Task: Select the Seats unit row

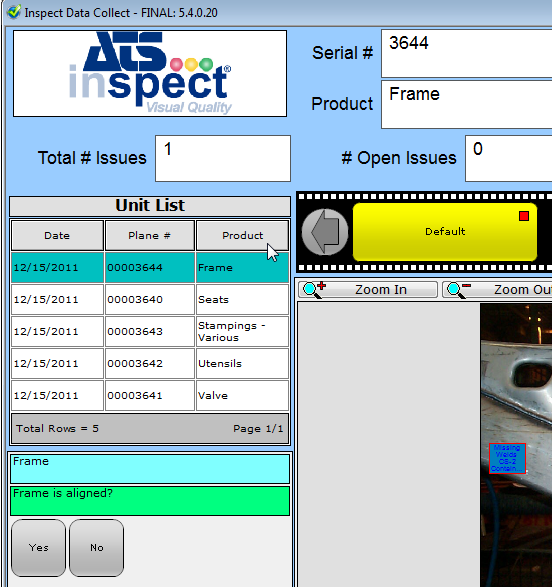Action: (150, 299)
